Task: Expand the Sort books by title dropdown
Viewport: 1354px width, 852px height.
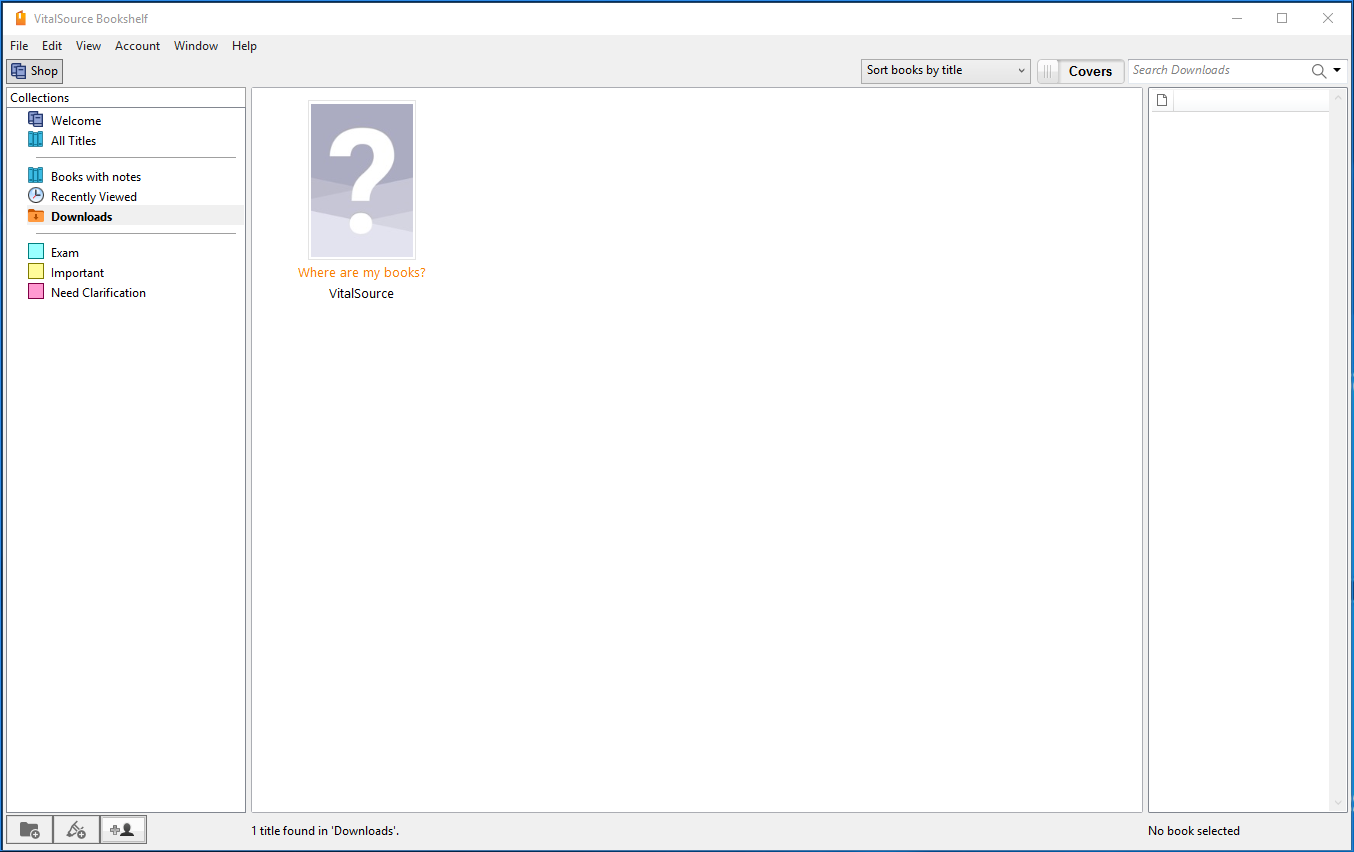Action: (945, 71)
